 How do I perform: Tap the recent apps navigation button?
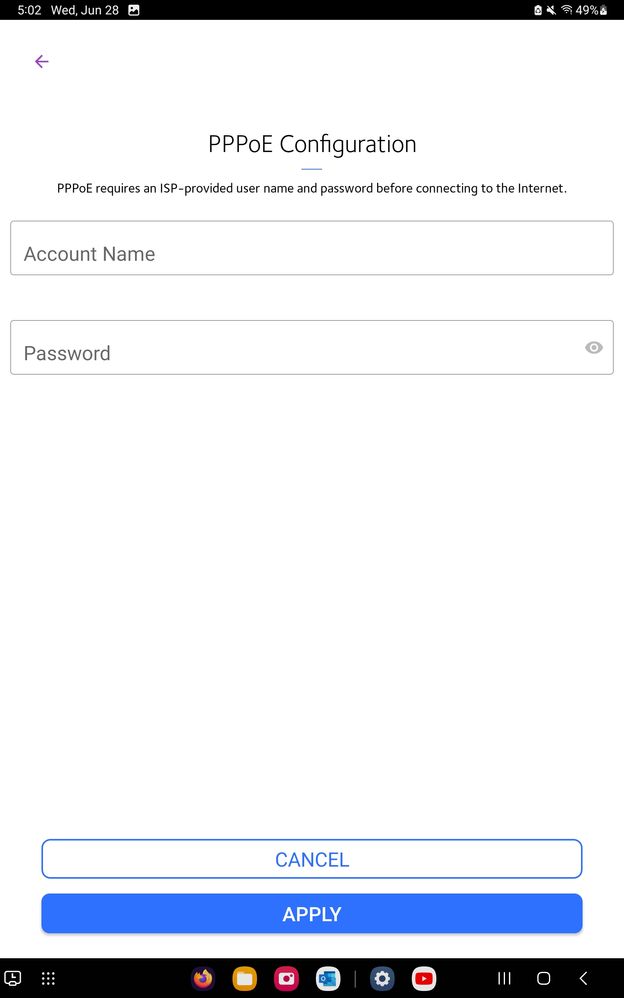pos(504,978)
